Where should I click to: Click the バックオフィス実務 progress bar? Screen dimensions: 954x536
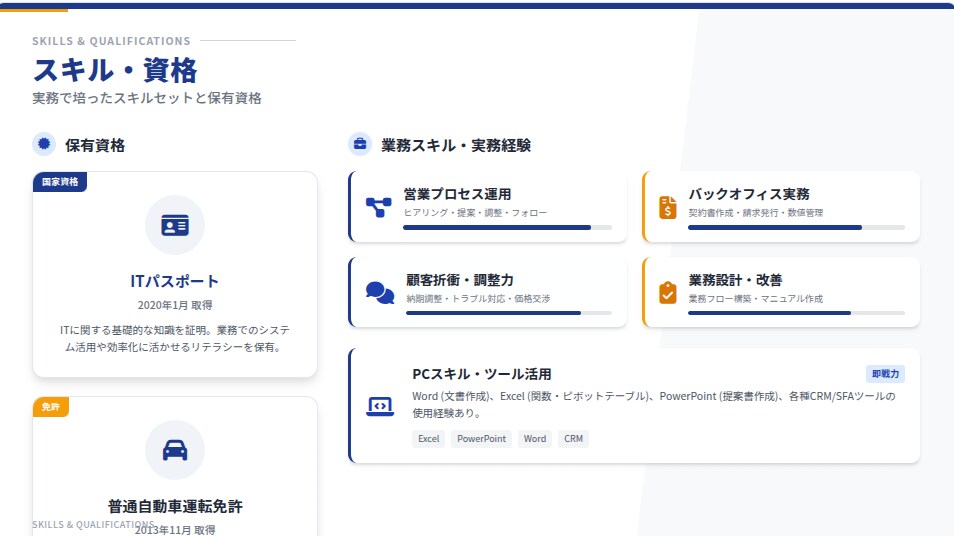click(796, 228)
